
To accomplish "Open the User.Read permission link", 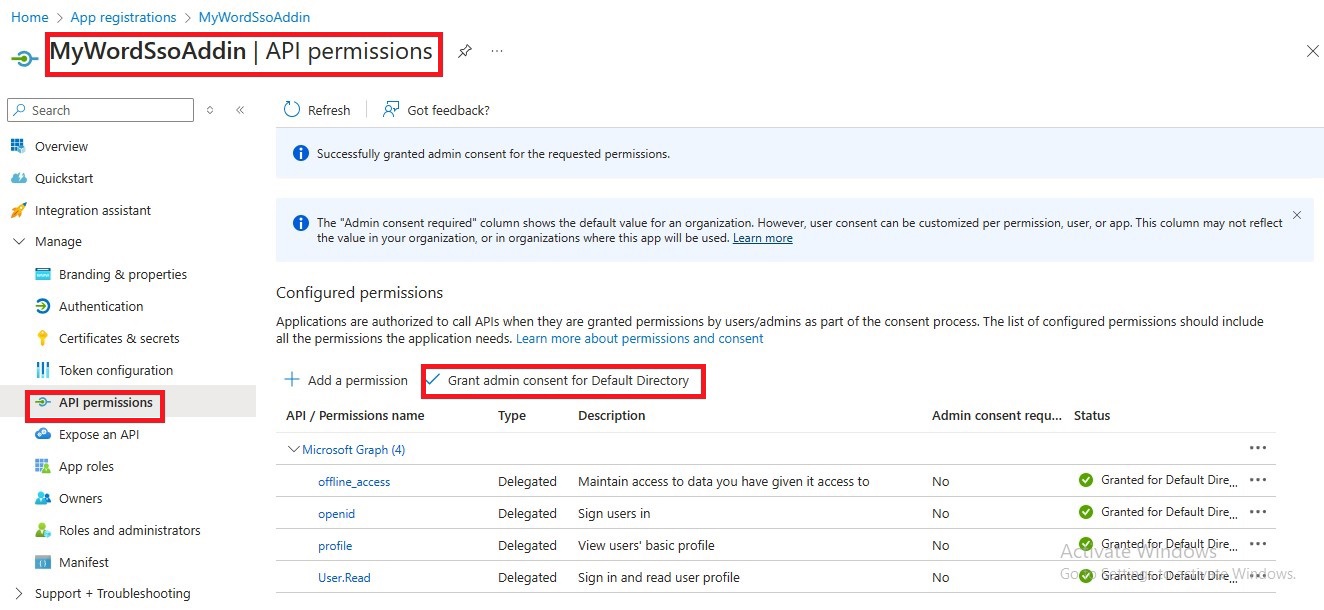I will pyautogui.click(x=344, y=578).
